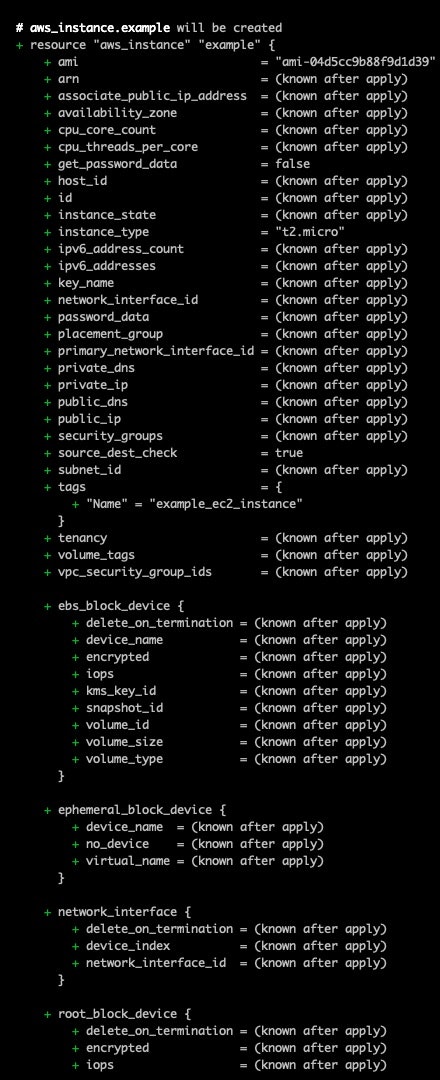Click the ami value ami-04d5cc9b88f9d1d39
The width and height of the screenshot is (440, 1080).
pos(355,62)
